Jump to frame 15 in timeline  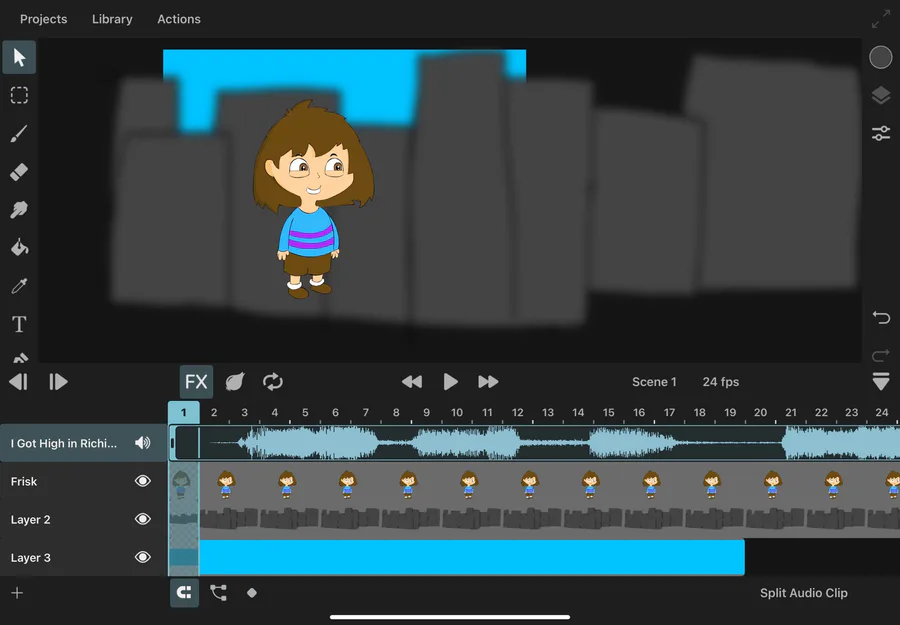pos(609,412)
